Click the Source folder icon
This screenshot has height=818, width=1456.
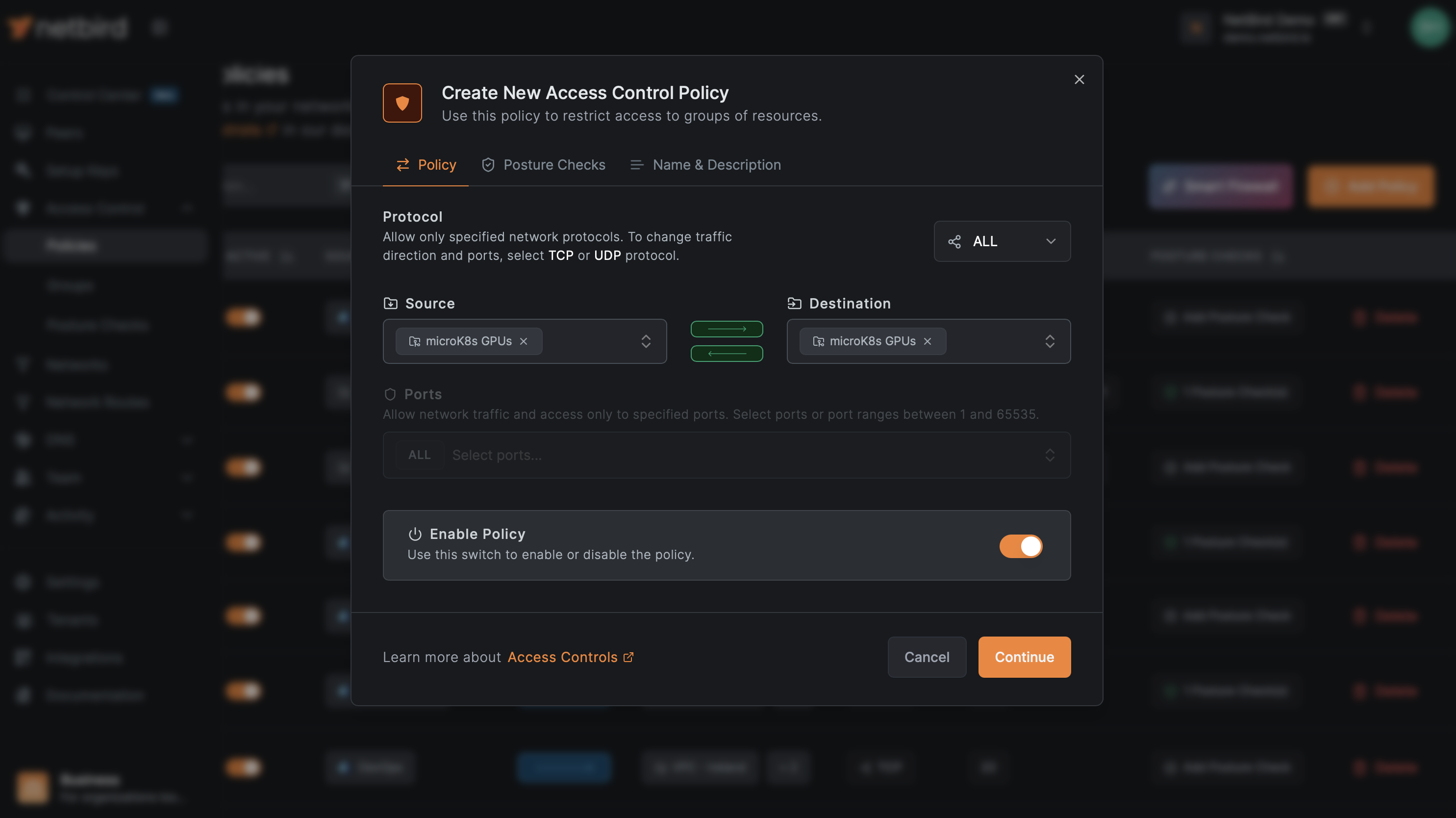point(390,304)
